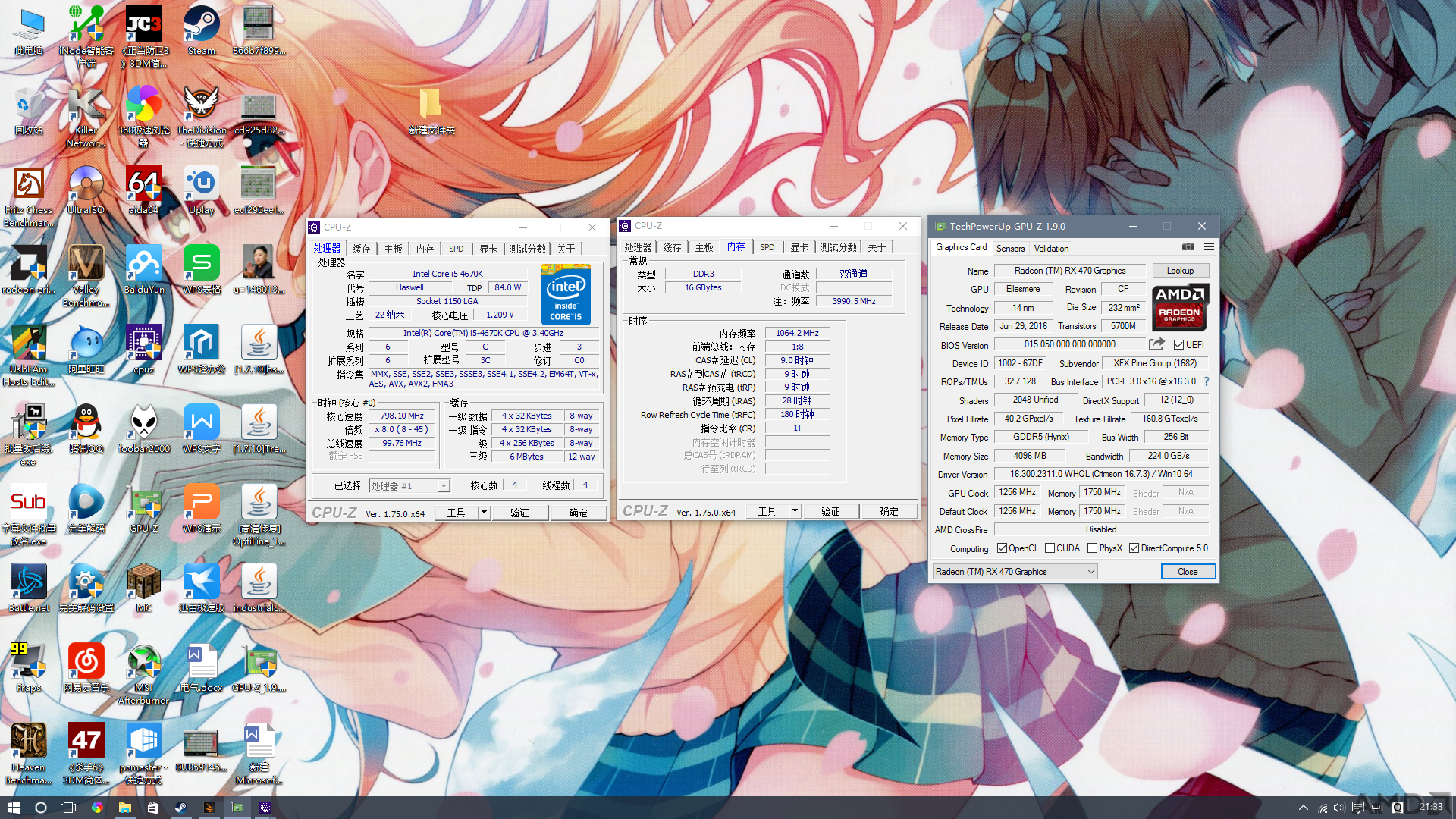
Task: Open the UltraISO desktop icon
Action: 86,190
